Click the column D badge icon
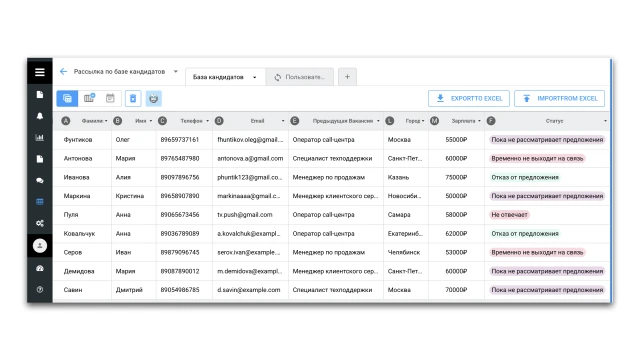This screenshot has width=640, height=360. pos(219,121)
